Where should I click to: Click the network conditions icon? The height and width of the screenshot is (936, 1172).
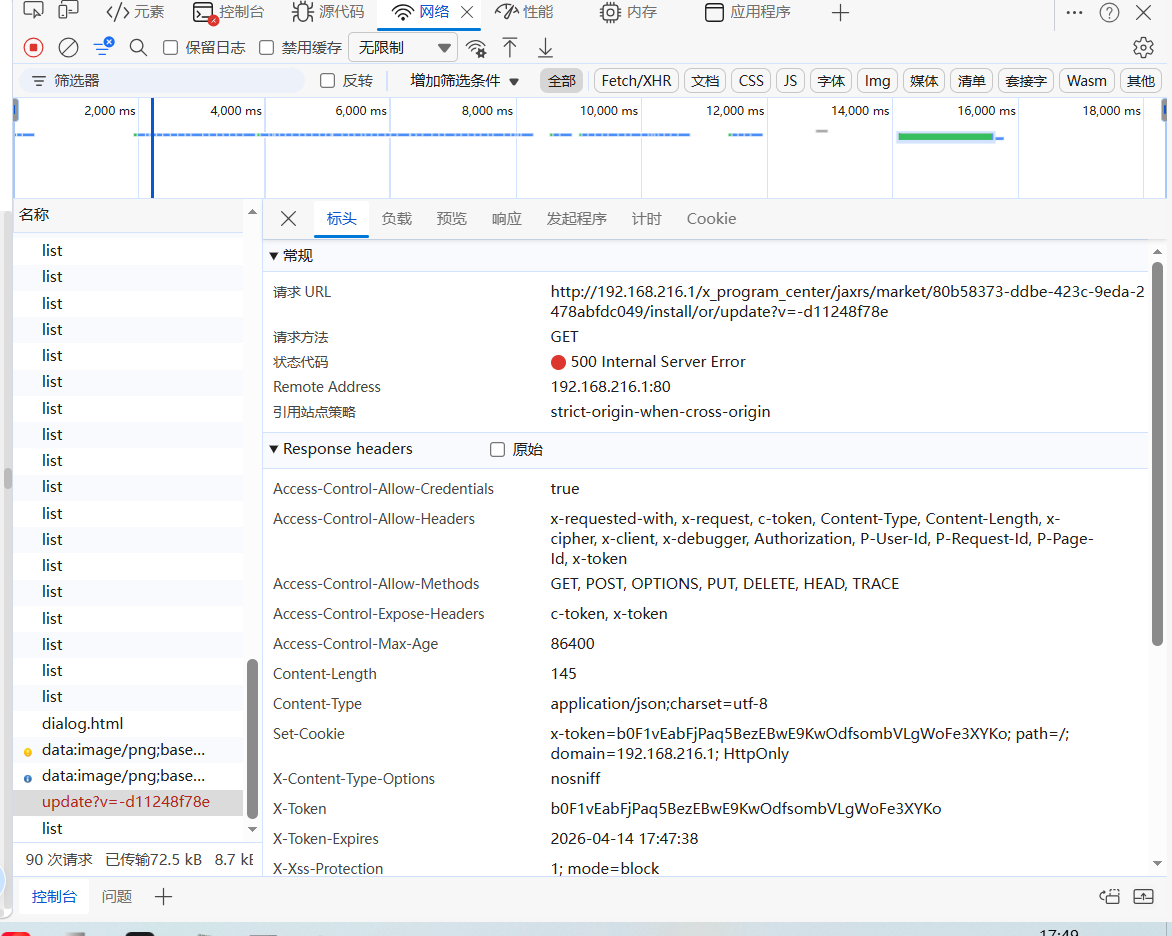(475, 47)
